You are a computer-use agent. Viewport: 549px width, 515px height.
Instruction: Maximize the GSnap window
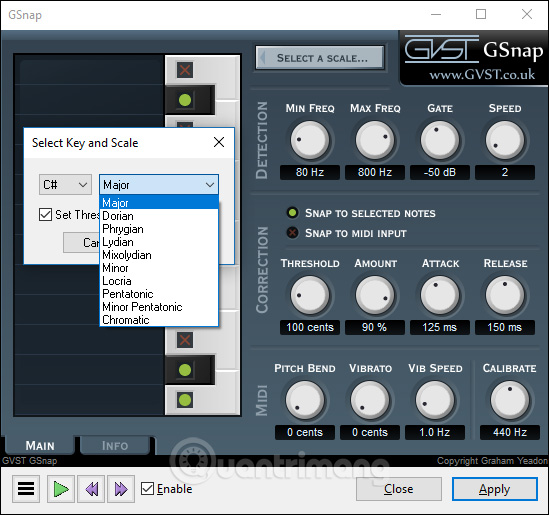tap(481, 14)
